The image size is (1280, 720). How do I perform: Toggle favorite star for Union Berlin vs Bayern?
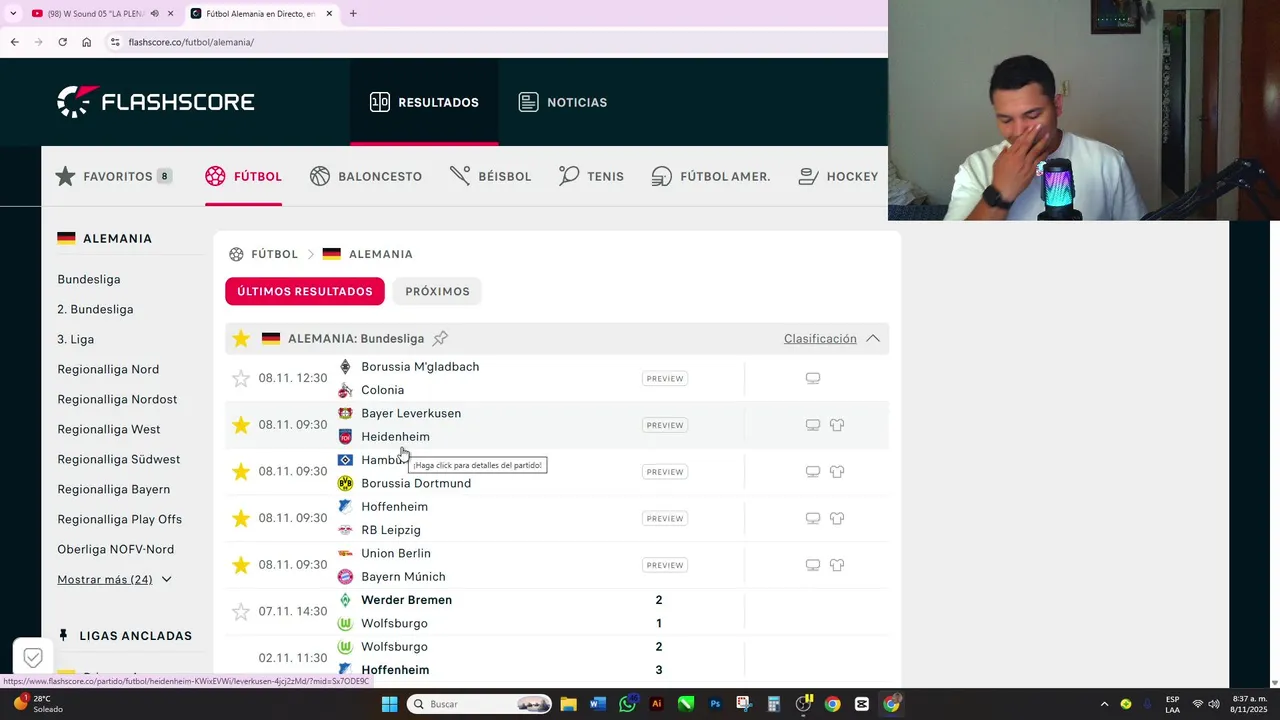click(241, 565)
